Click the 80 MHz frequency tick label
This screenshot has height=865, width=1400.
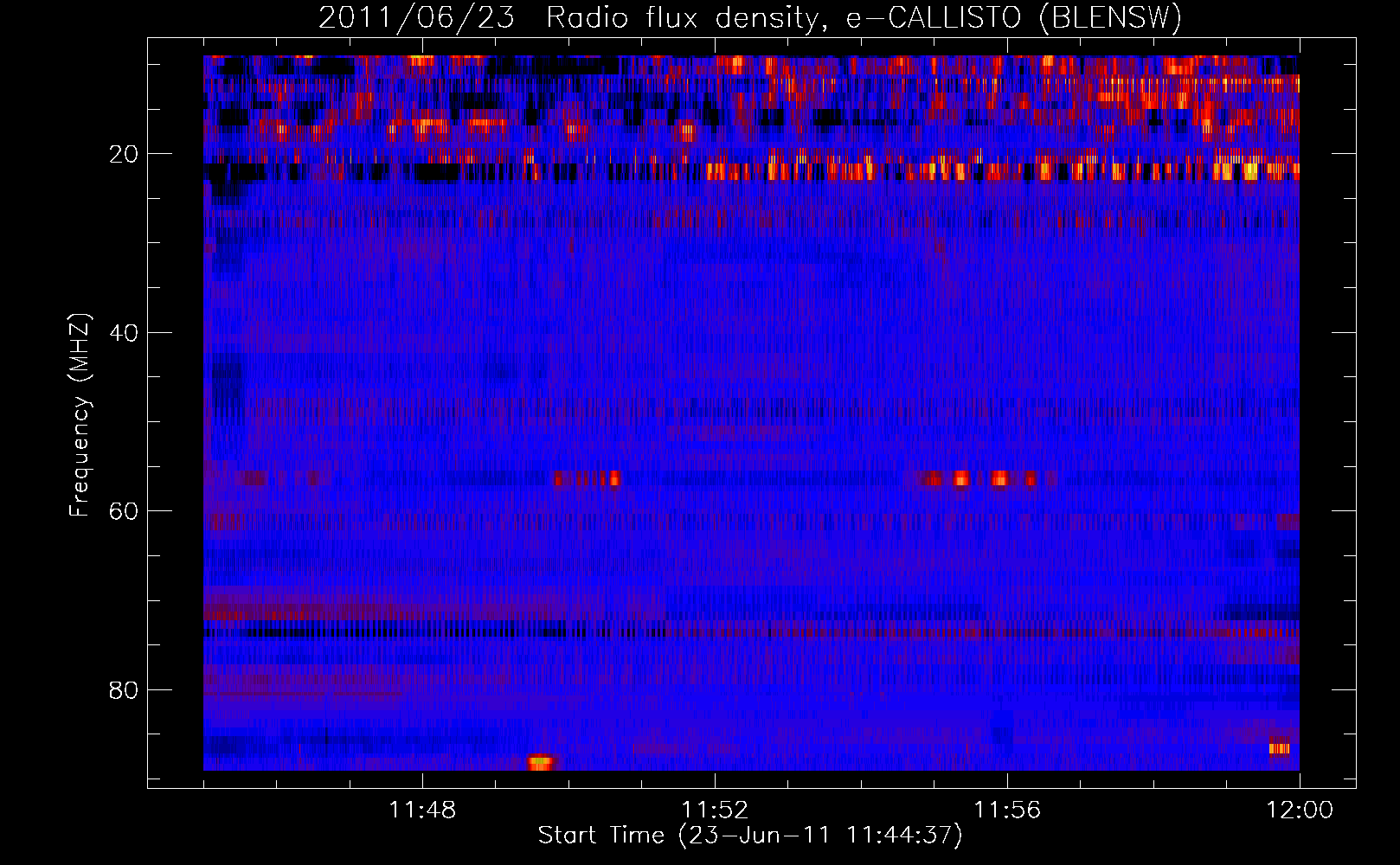pyautogui.click(x=124, y=690)
